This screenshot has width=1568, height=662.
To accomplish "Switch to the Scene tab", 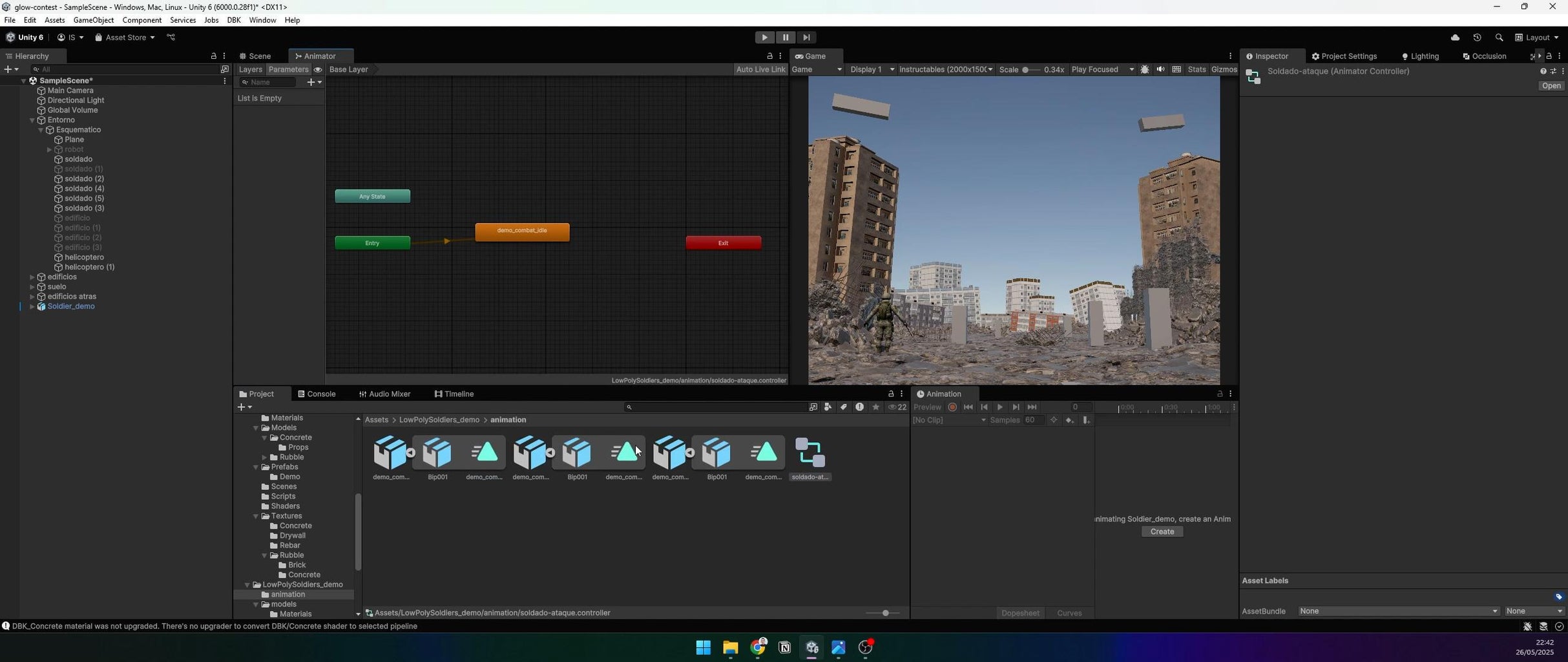I will (255, 56).
